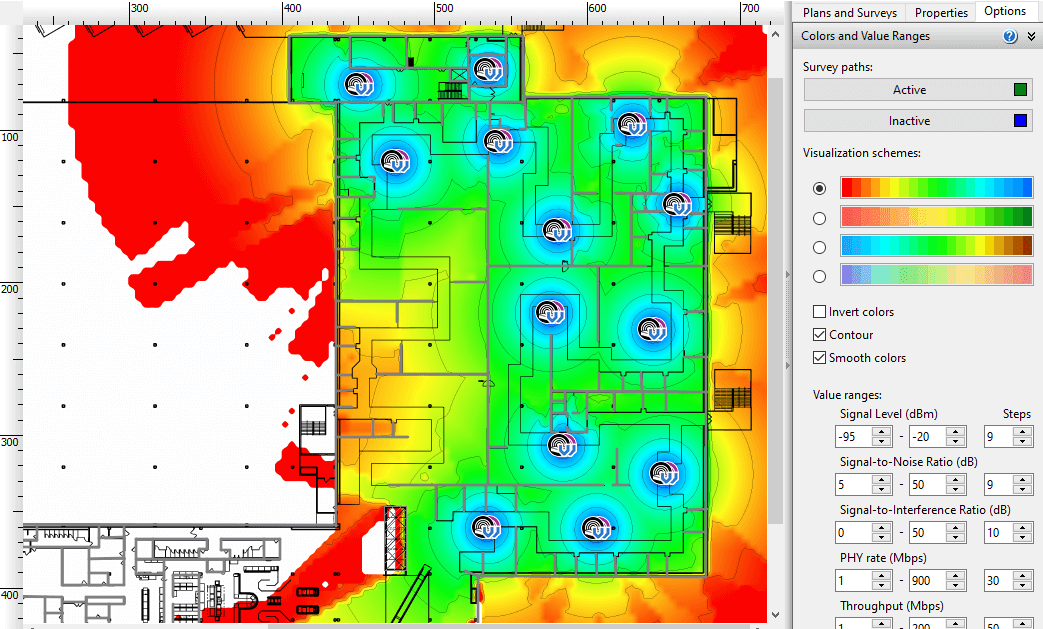Select the red-to-green visualization scheme radio button
This screenshot has height=629, width=1043.
(x=820, y=218)
